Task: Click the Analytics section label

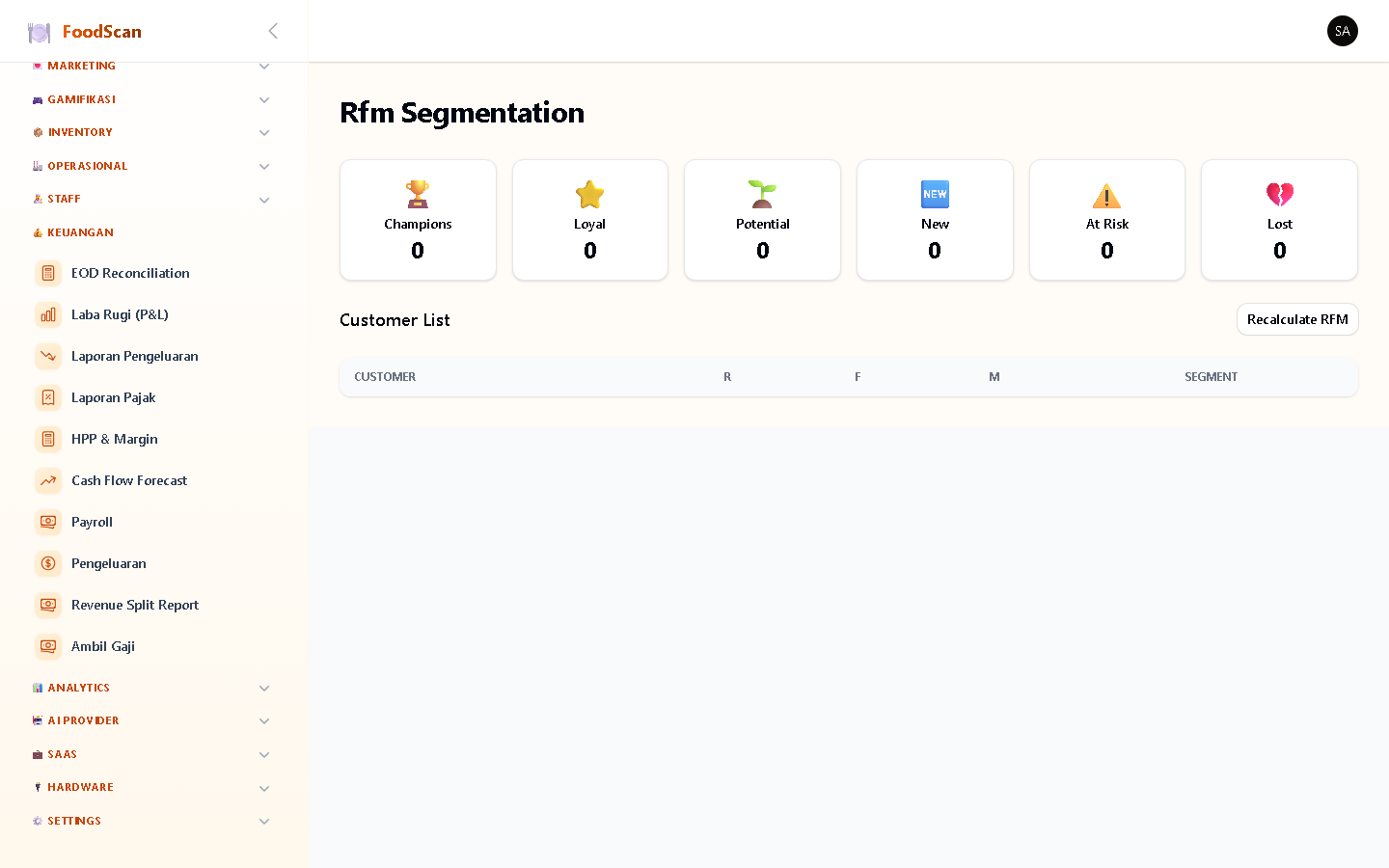Action: pos(79,688)
